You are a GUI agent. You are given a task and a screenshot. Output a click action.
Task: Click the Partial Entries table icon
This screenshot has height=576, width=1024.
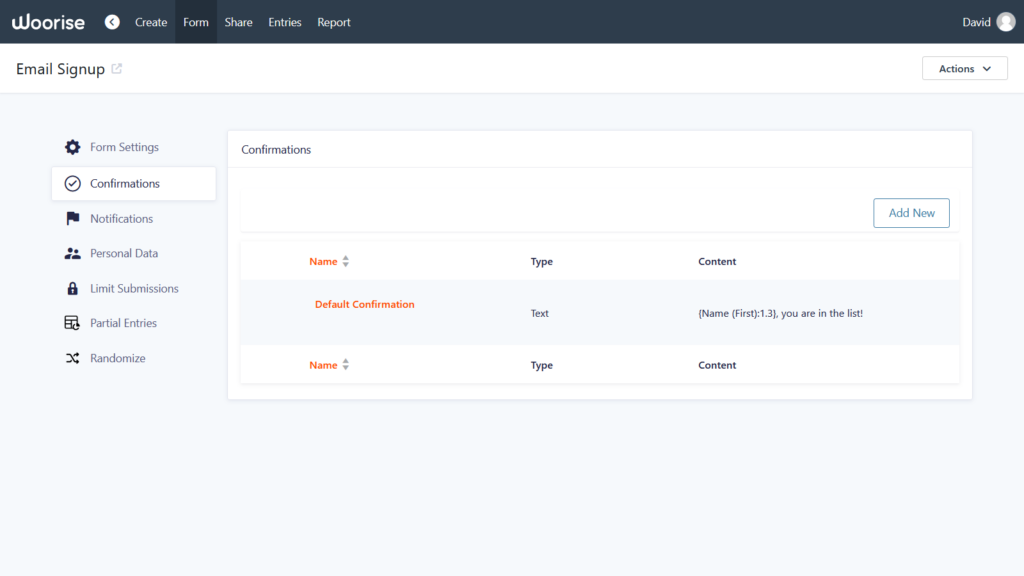pyautogui.click(x=72, y=323)
